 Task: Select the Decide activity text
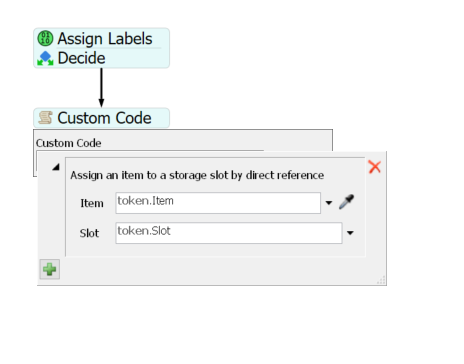click(82, 58)
